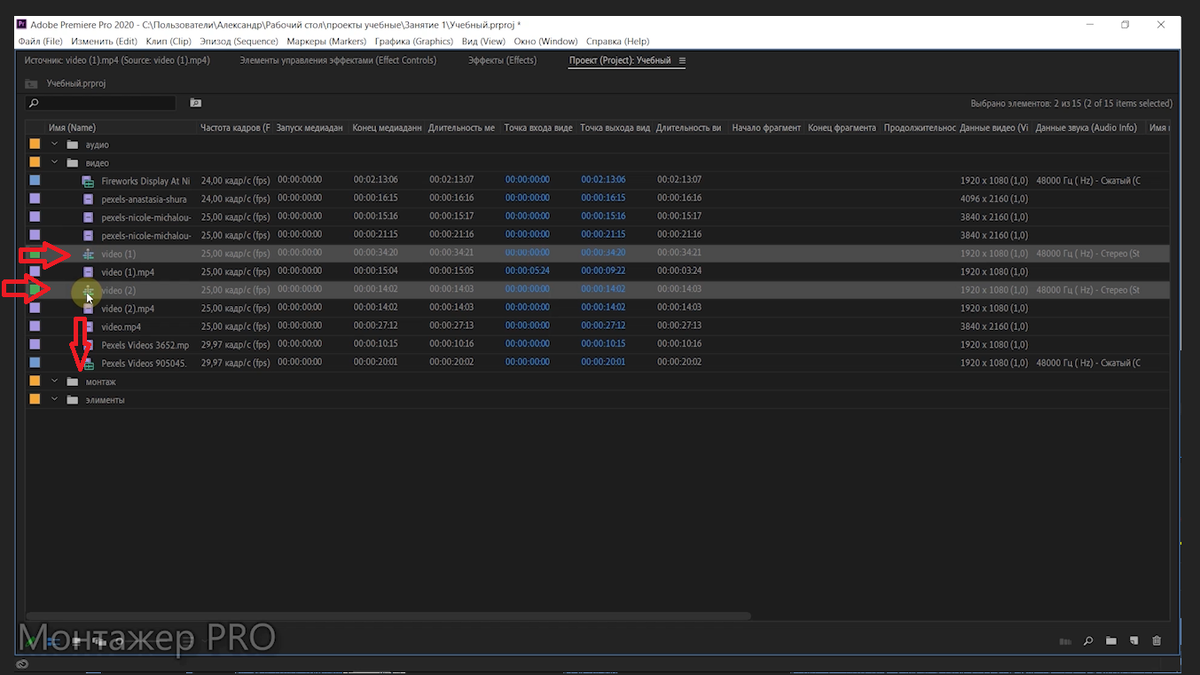Sort by the Конец медиаданн column header

(x=387, y=128)
